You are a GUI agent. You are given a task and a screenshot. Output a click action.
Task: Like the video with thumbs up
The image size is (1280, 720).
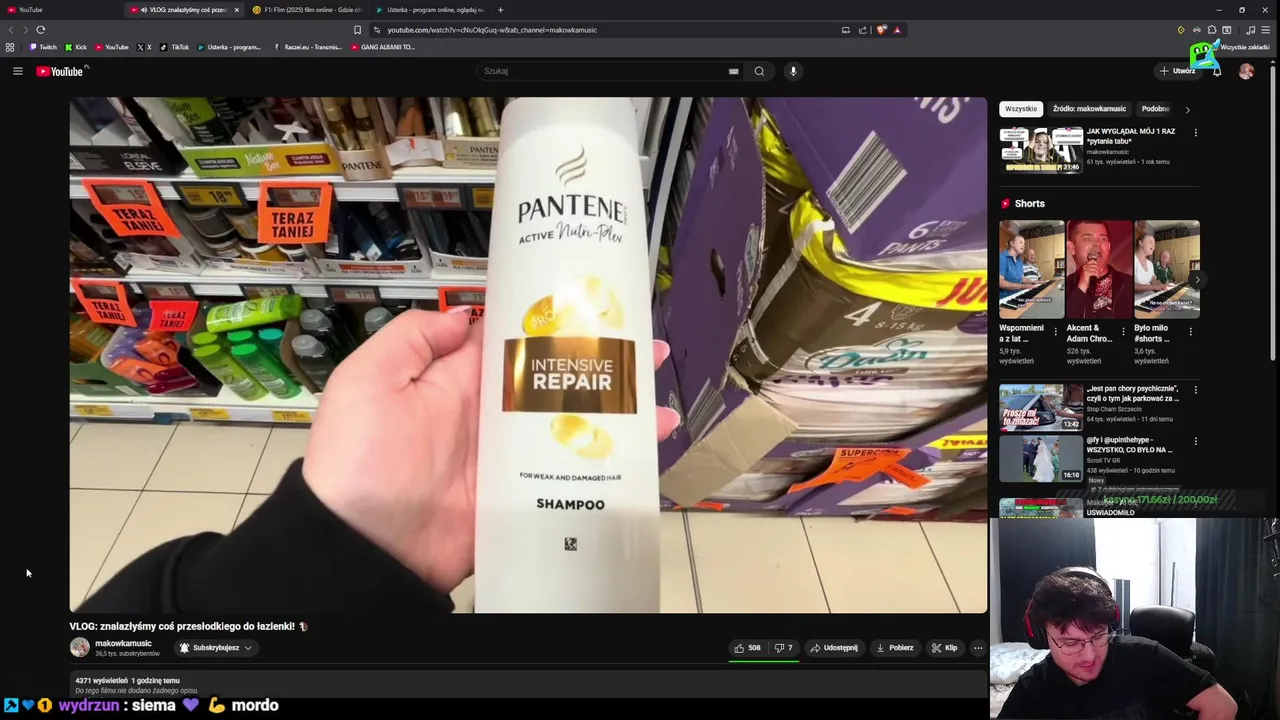[x=747, y=648]
